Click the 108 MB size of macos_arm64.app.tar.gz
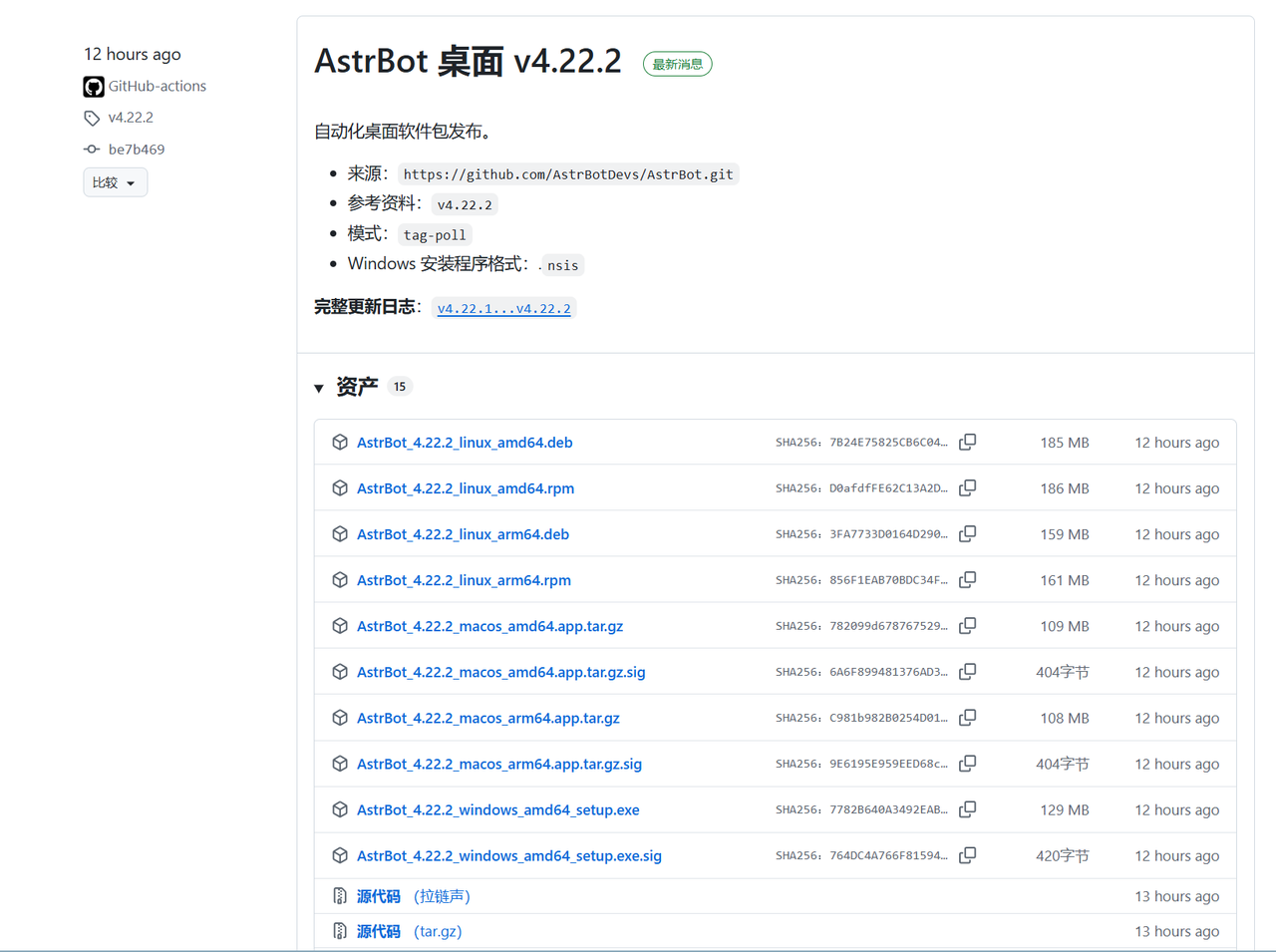 pos(1065,718)
